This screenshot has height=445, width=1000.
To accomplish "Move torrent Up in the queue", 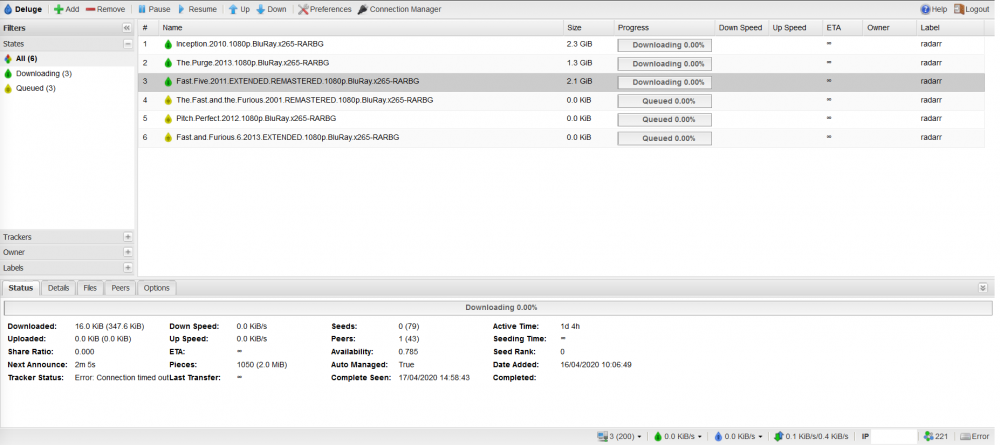I will pyautogui.click(x=239, y=9).
